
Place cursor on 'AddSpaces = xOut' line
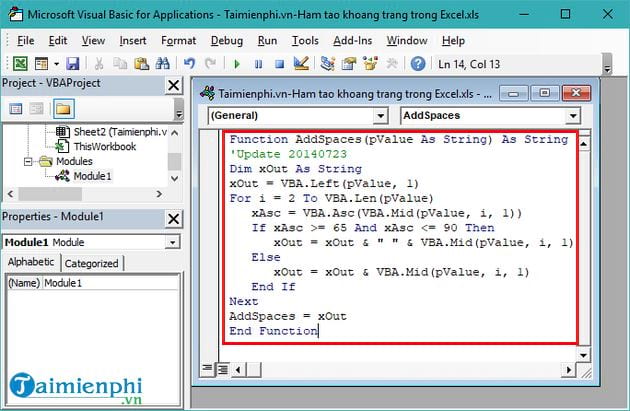288,317
